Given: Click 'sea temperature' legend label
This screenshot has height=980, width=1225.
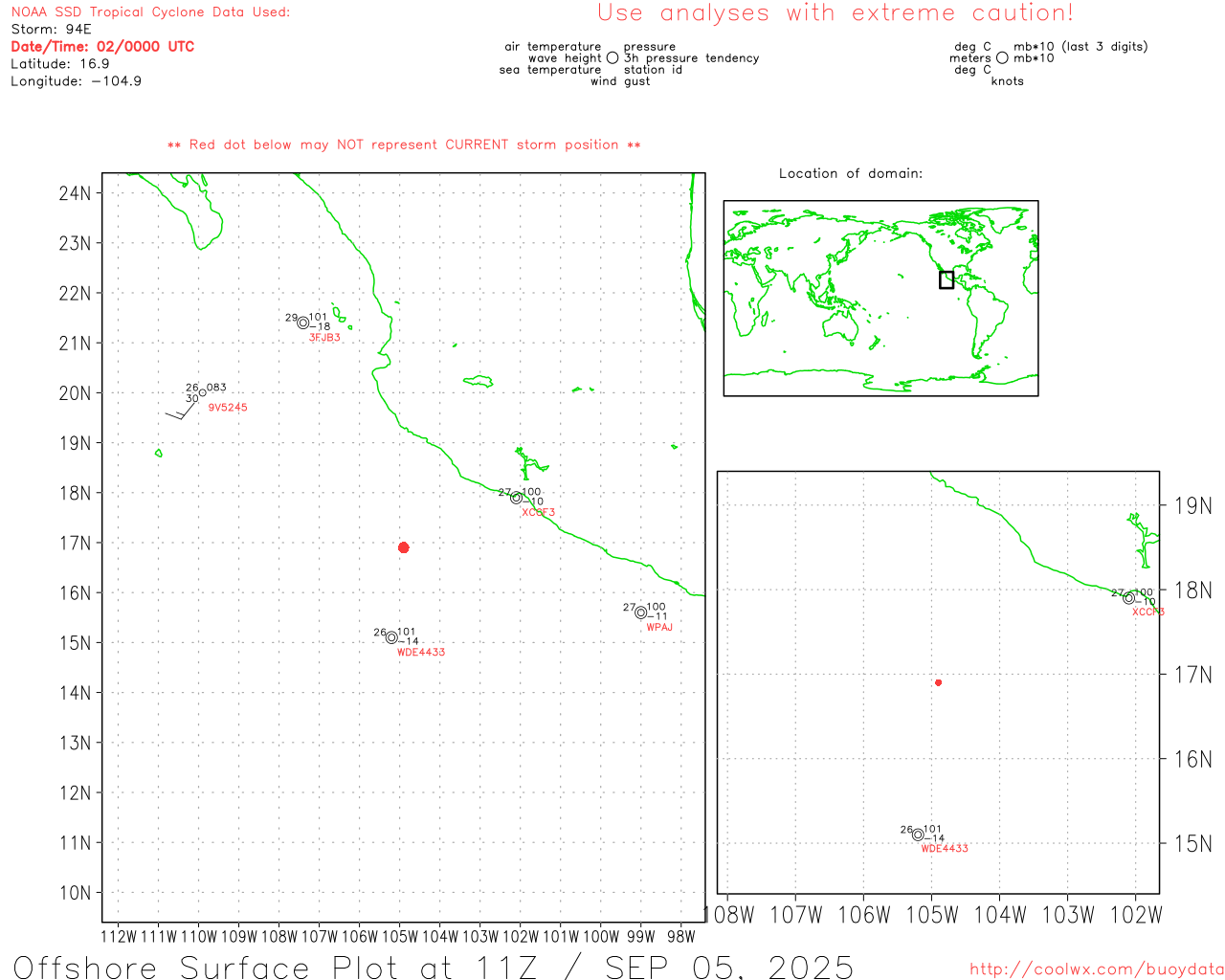Looking at the screenshot, I should 550,70.
